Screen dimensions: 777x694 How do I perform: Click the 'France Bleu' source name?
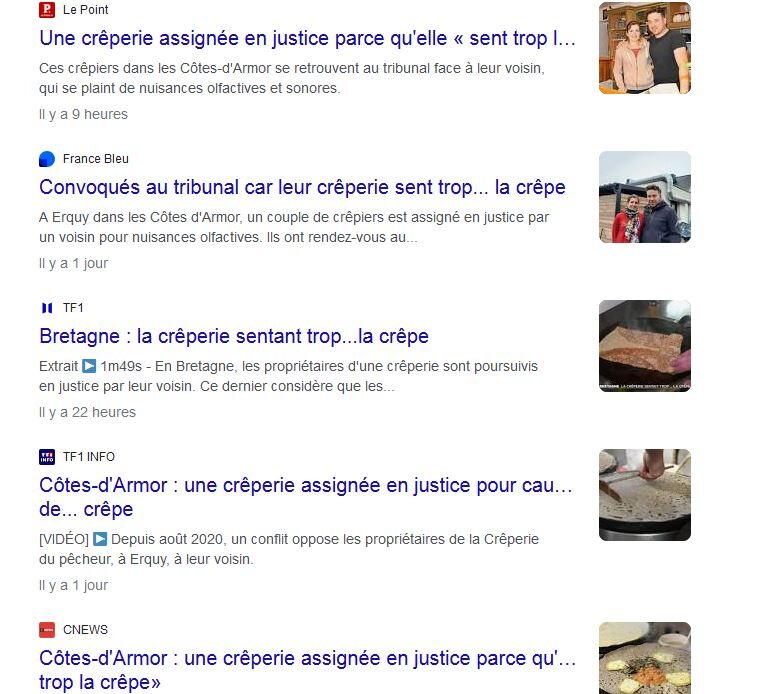[x=96, y=159]
